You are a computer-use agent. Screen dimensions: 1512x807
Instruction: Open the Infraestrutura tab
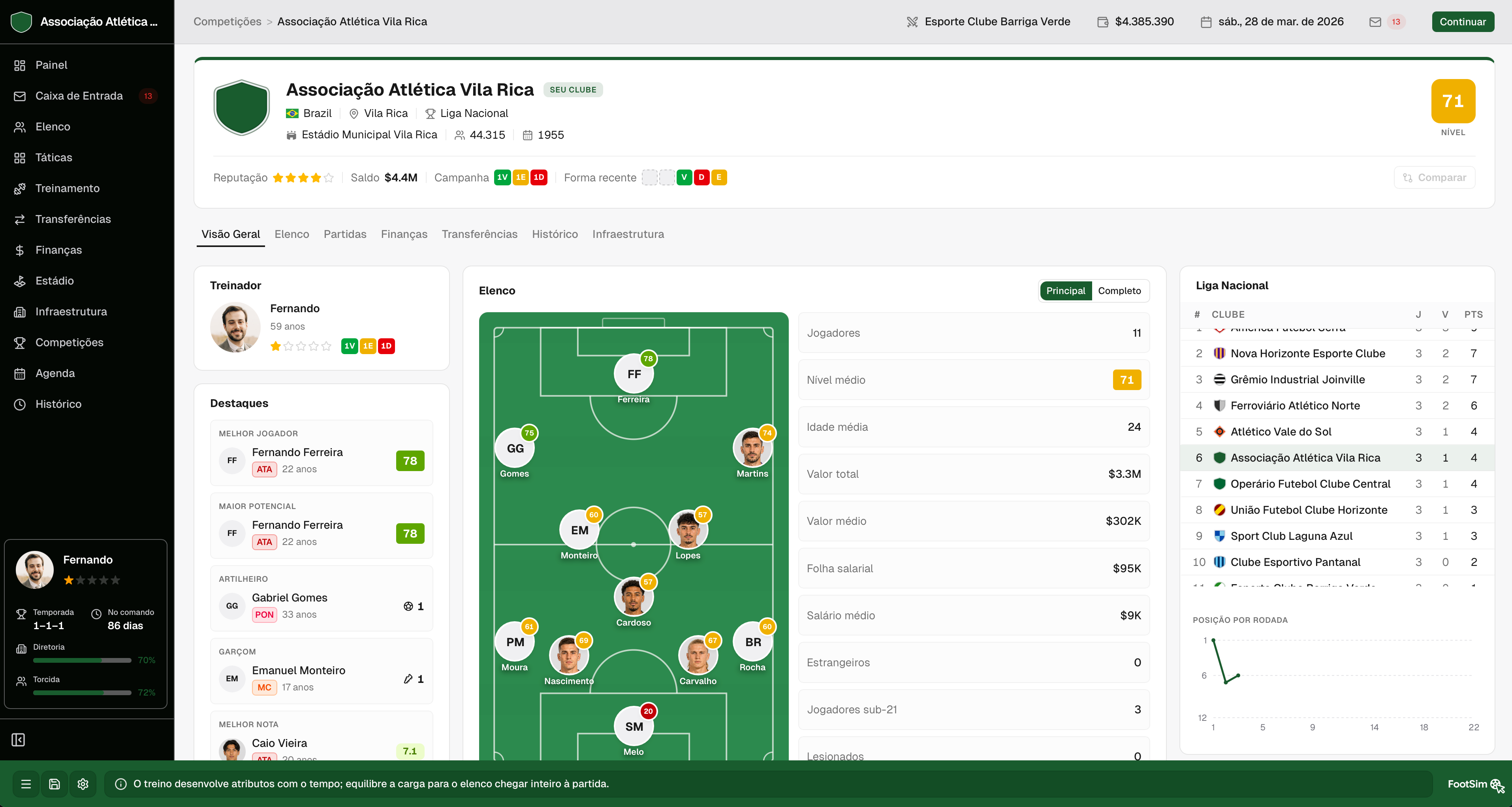pyautogui.click(x=628, y=234)
